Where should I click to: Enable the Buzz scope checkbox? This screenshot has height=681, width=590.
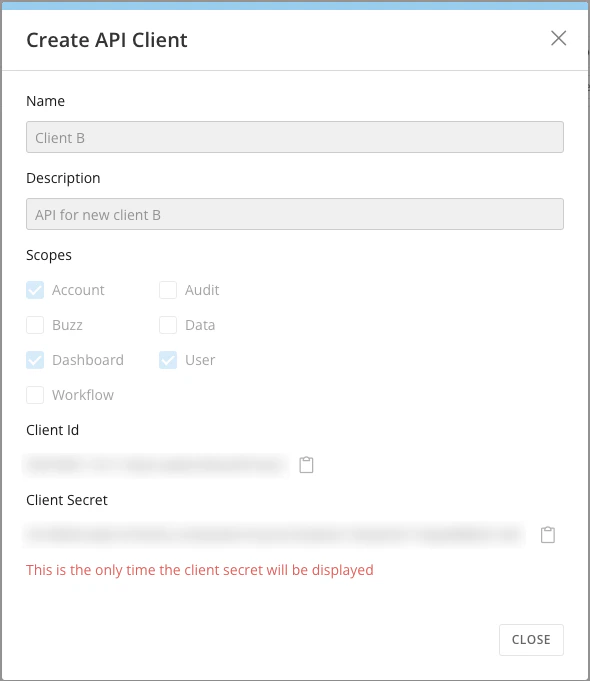coord(35,325)
